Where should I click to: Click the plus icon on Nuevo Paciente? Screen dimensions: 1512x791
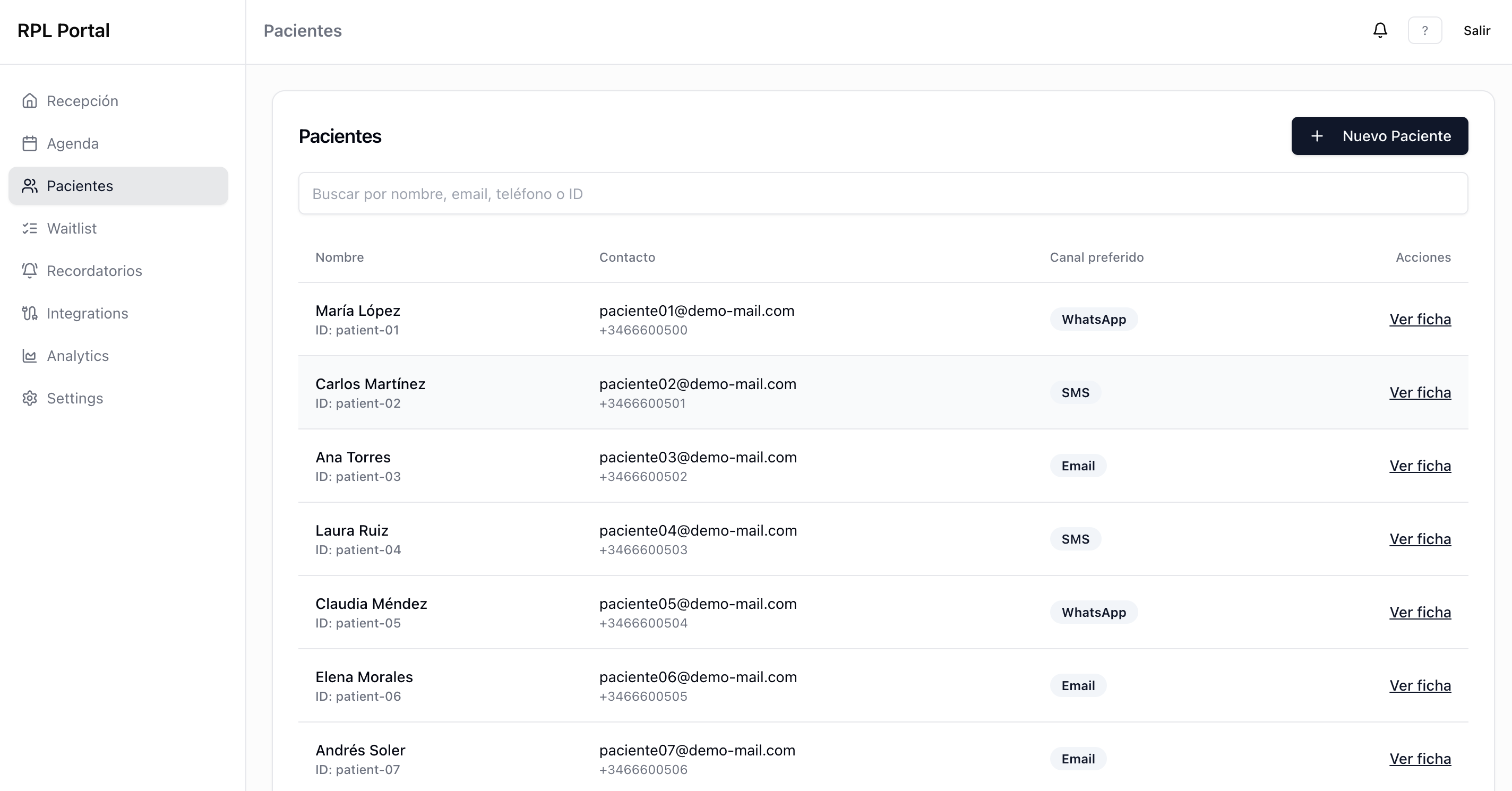(1317, 136)
